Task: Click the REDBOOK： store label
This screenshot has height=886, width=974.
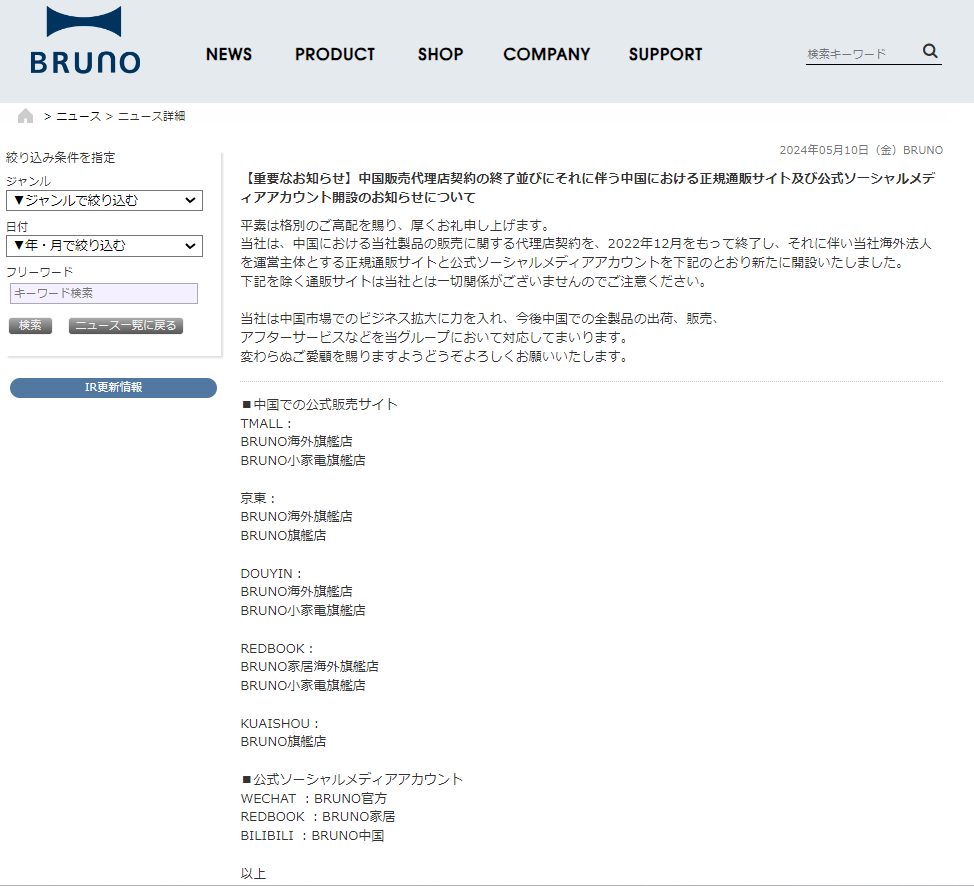Action: [278, 649]
